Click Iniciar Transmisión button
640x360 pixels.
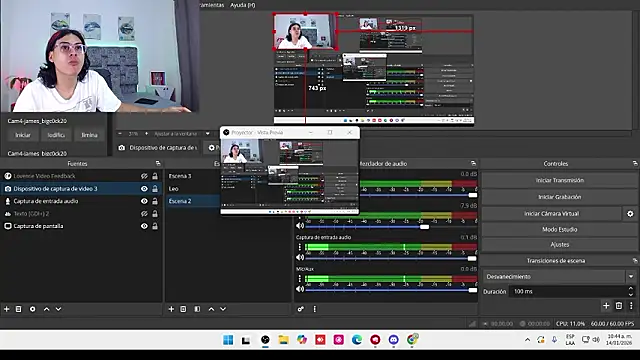(560, 180)
